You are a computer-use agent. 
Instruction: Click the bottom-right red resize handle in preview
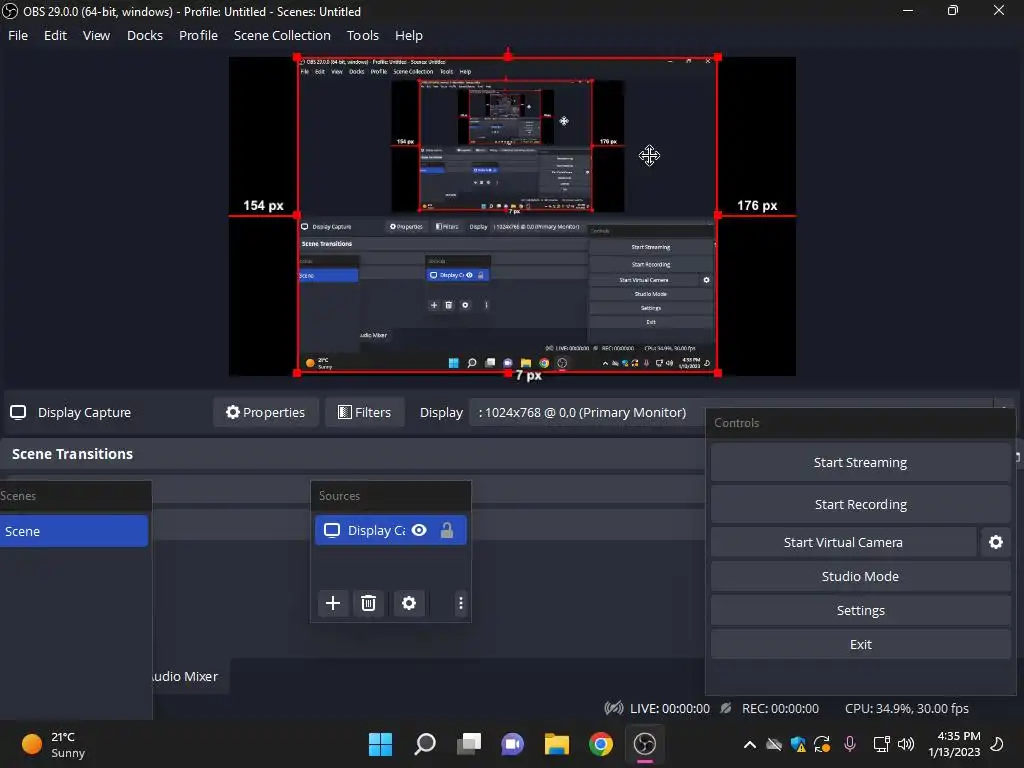click(x=718, y=373)
